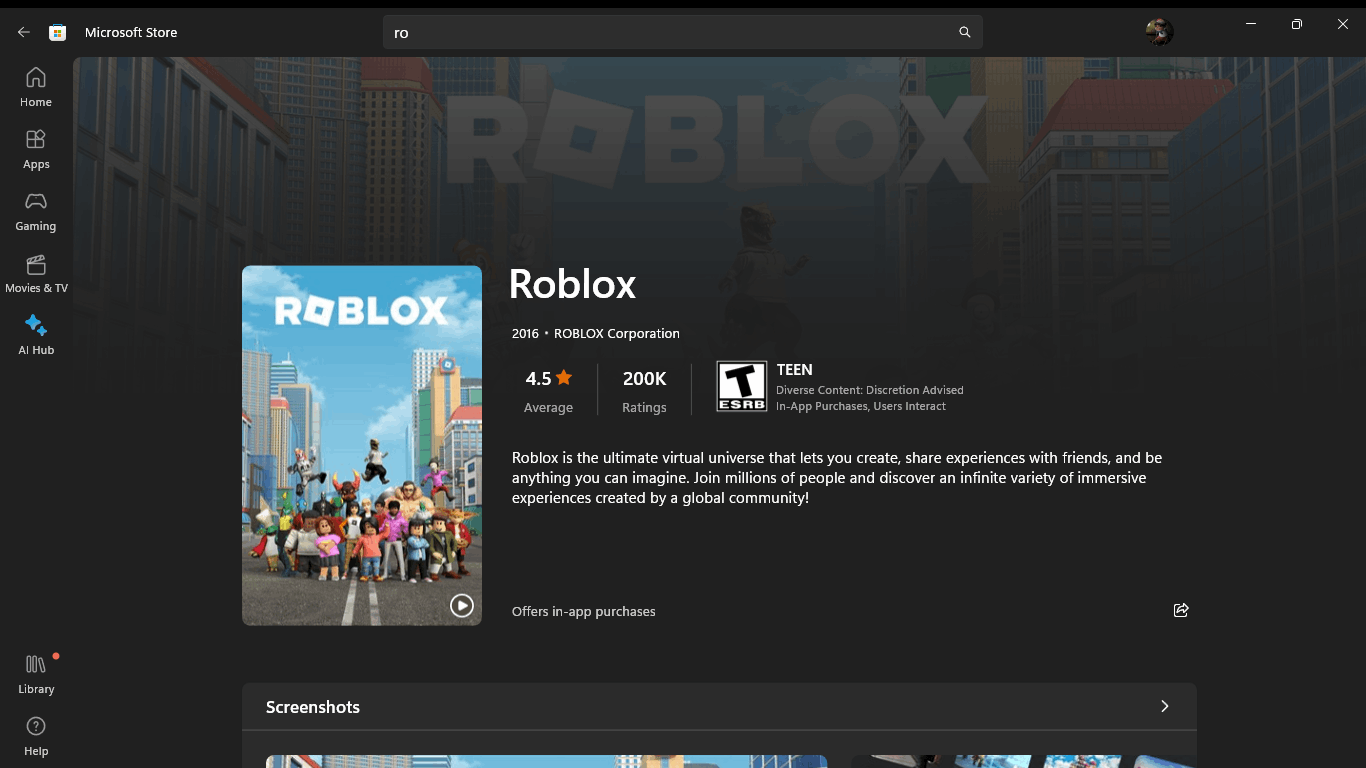Click the Roblox poster artwork
Screen dimensions: 1366x768
[x=362, y=445]
